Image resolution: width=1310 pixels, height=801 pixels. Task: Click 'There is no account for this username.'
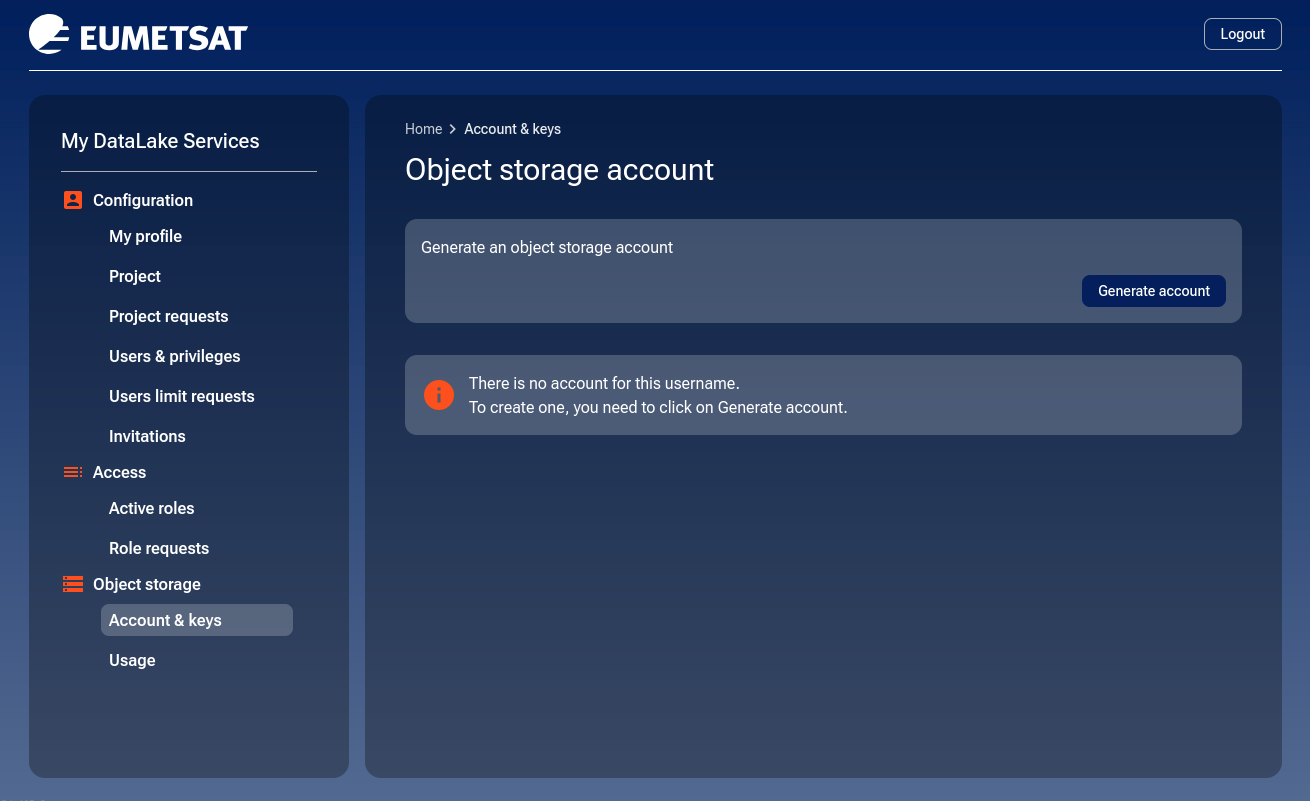(x=604, y=383)
